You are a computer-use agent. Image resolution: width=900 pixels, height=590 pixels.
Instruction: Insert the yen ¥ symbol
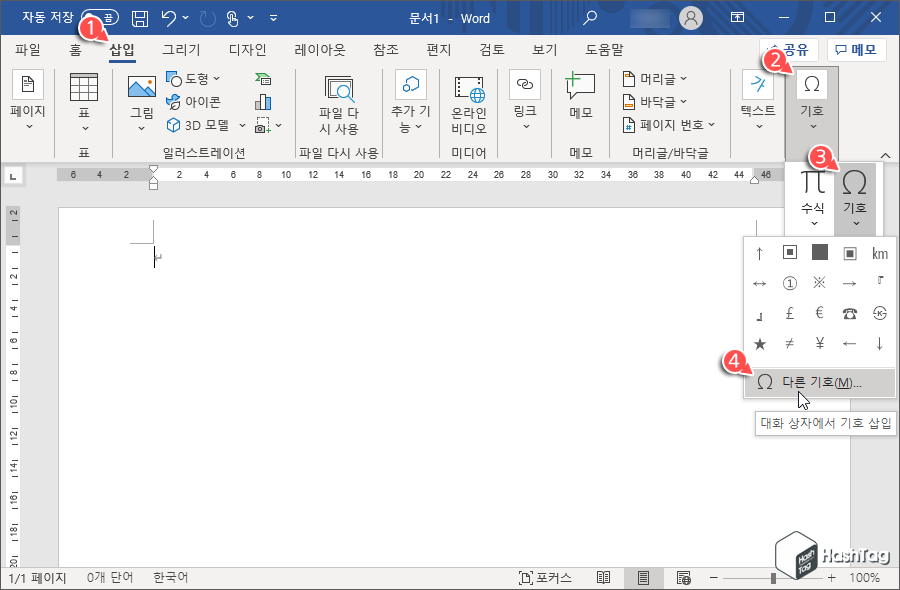click(820, 343)
